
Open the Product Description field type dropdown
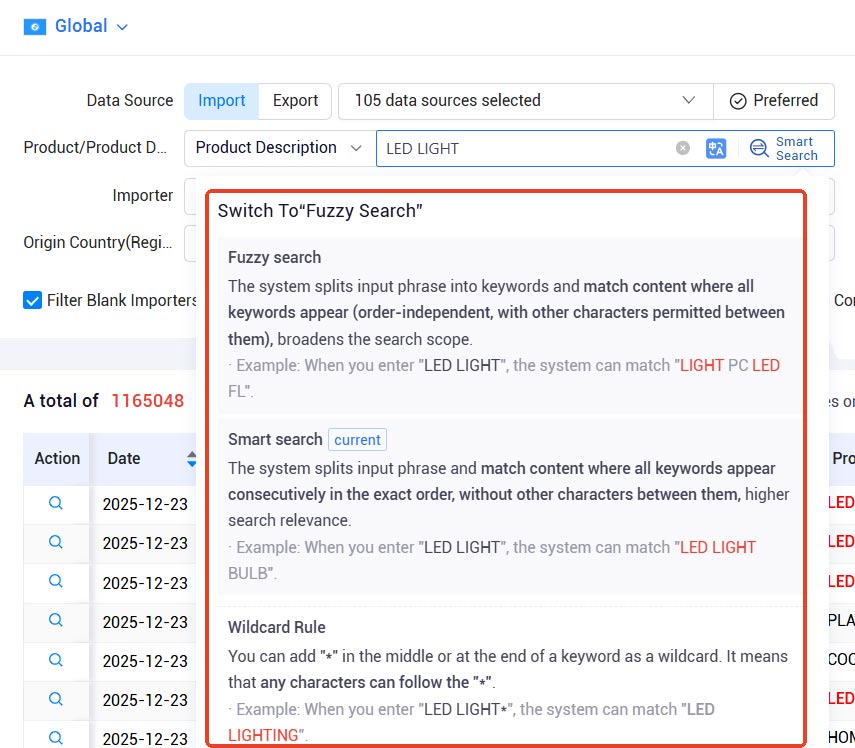click(280, 148)
